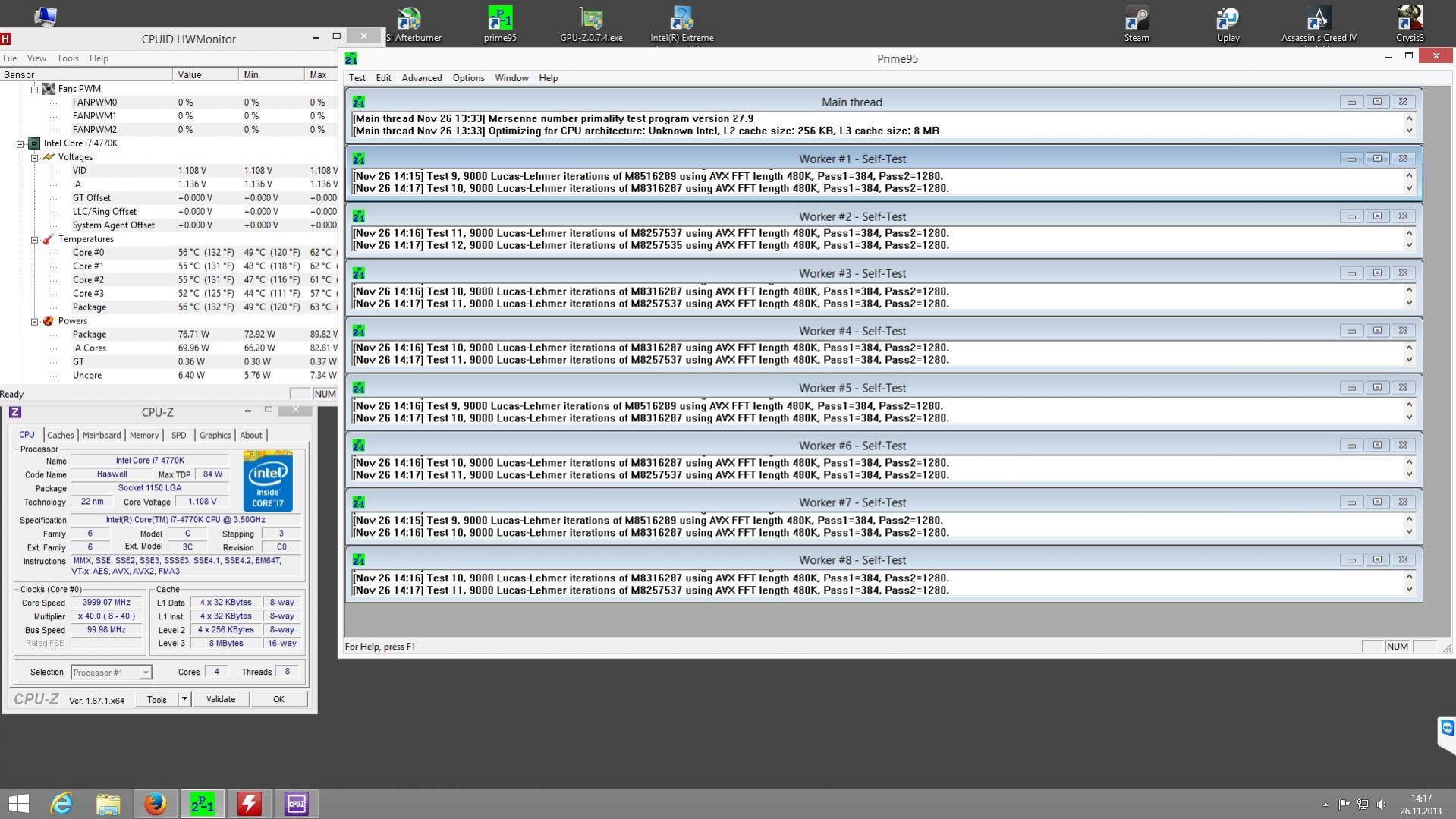
Task: Launch Steam desktop shortcut
Action: [x=1137, y=24]
